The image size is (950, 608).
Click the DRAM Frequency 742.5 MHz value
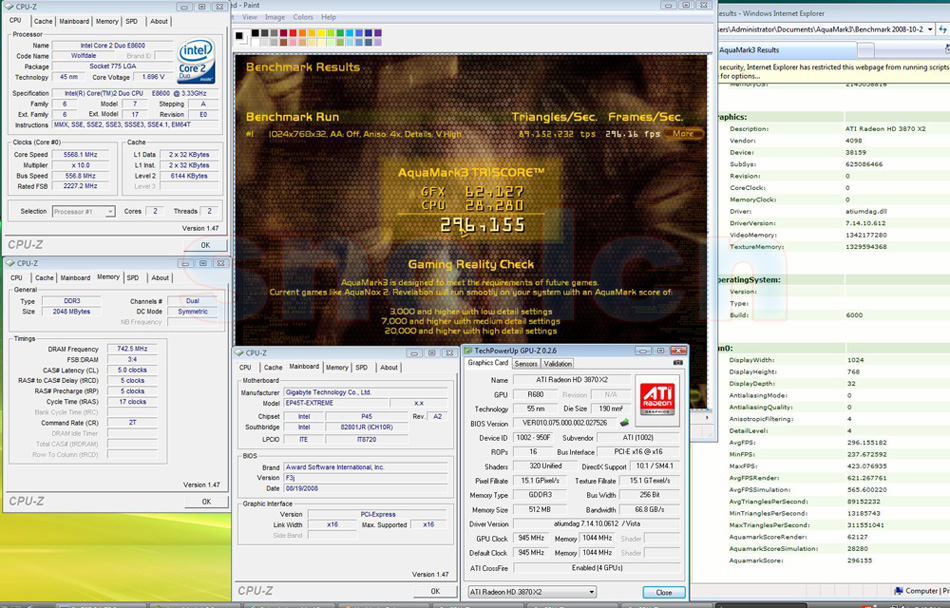point(132,349)
